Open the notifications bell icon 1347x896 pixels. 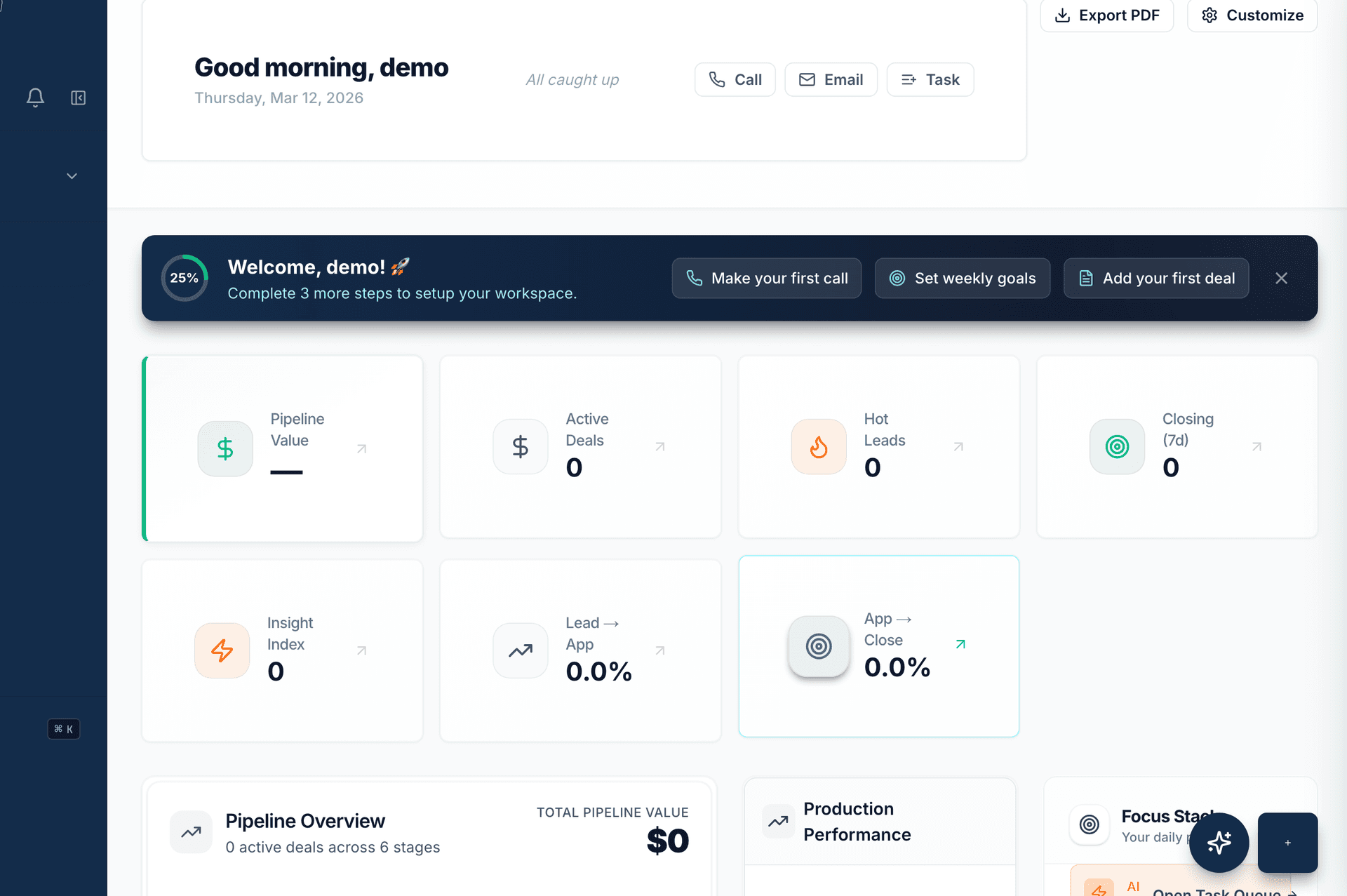[35, 98]
